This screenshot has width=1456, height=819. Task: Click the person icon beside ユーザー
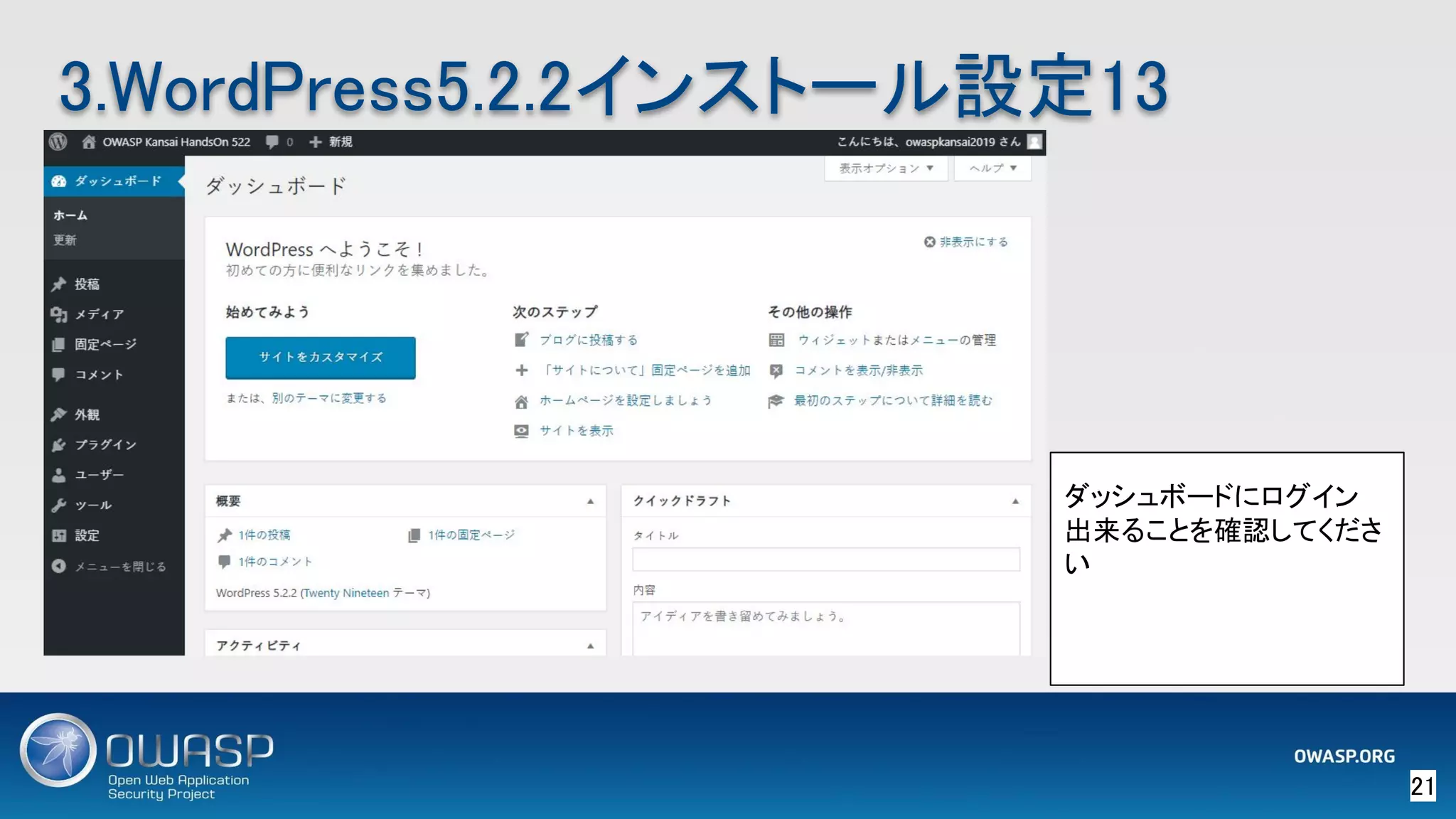(59, 475)
